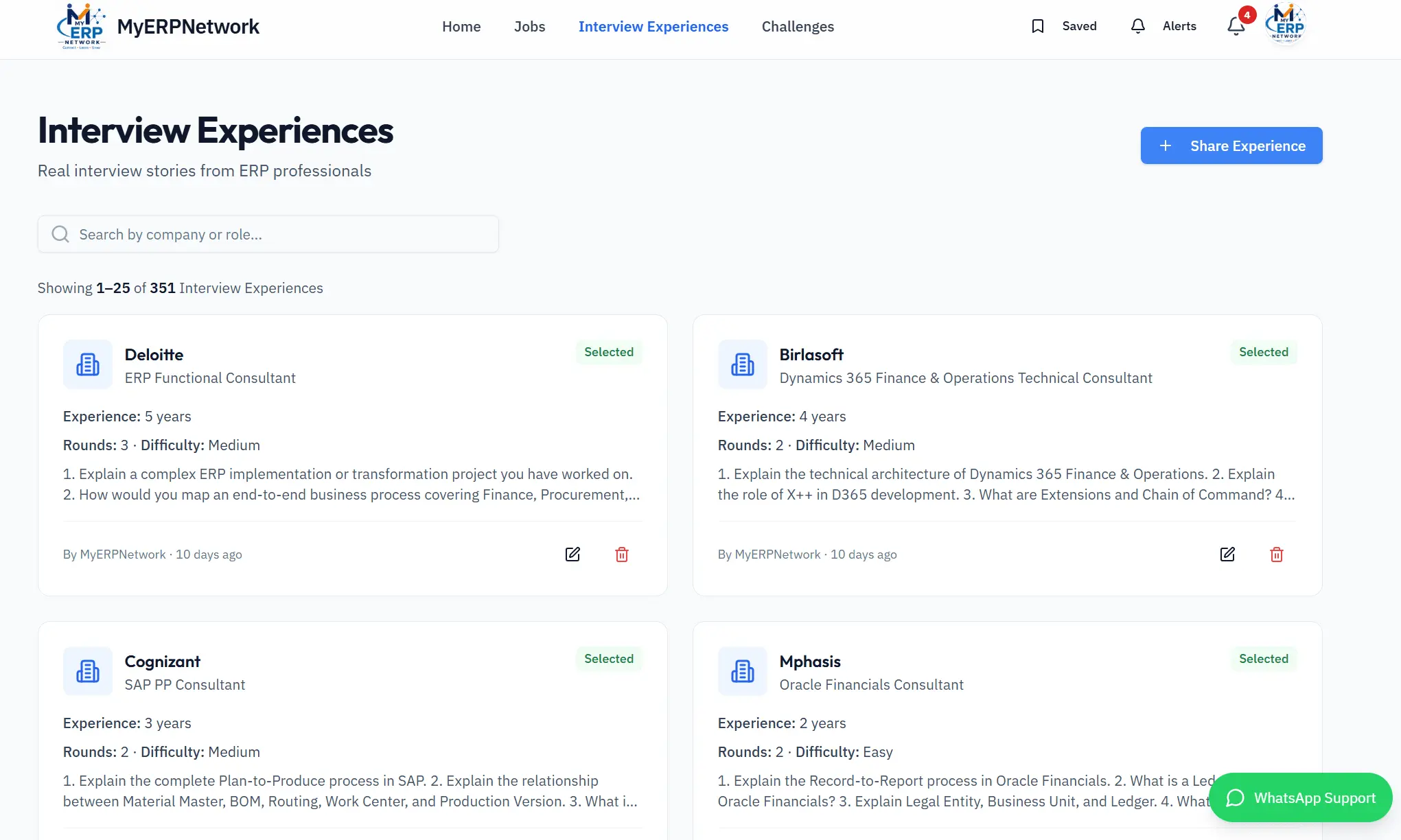
Task: Click 'Dynamics 365 Finance & Operations Technical Consultant' text
Action: coord(966,378)
